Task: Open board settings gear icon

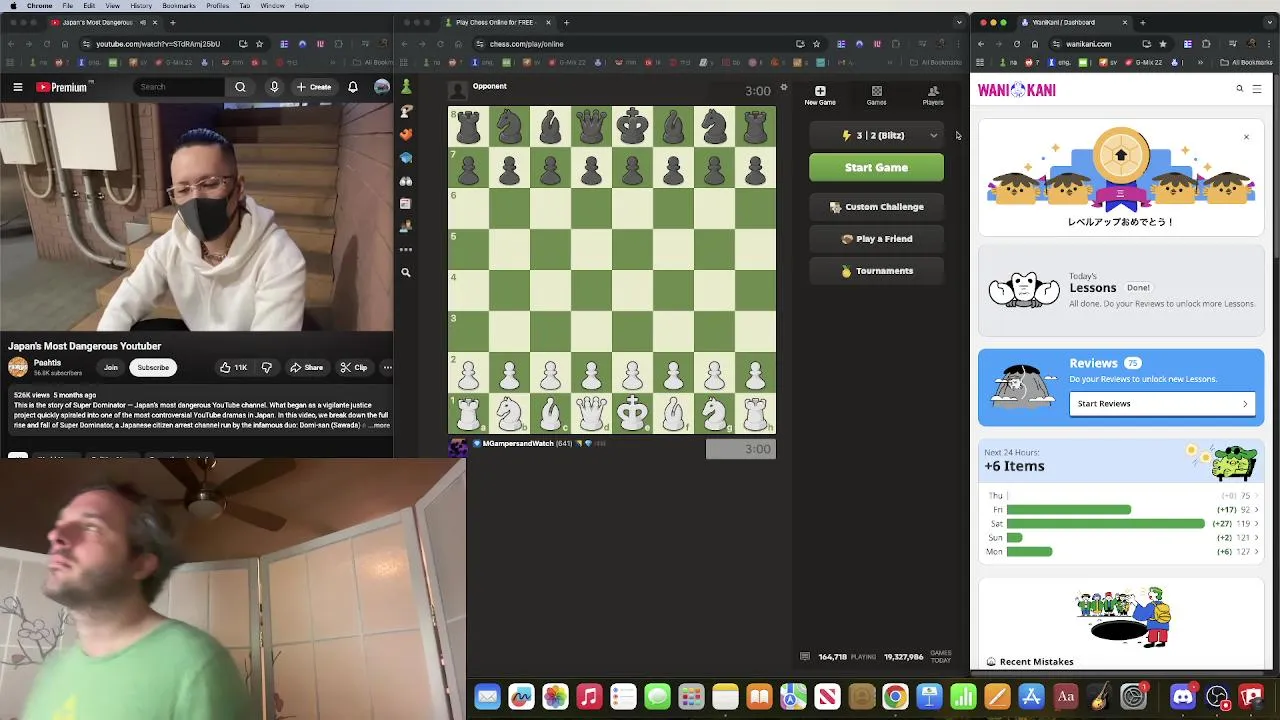Action: [x=784, y=87]
